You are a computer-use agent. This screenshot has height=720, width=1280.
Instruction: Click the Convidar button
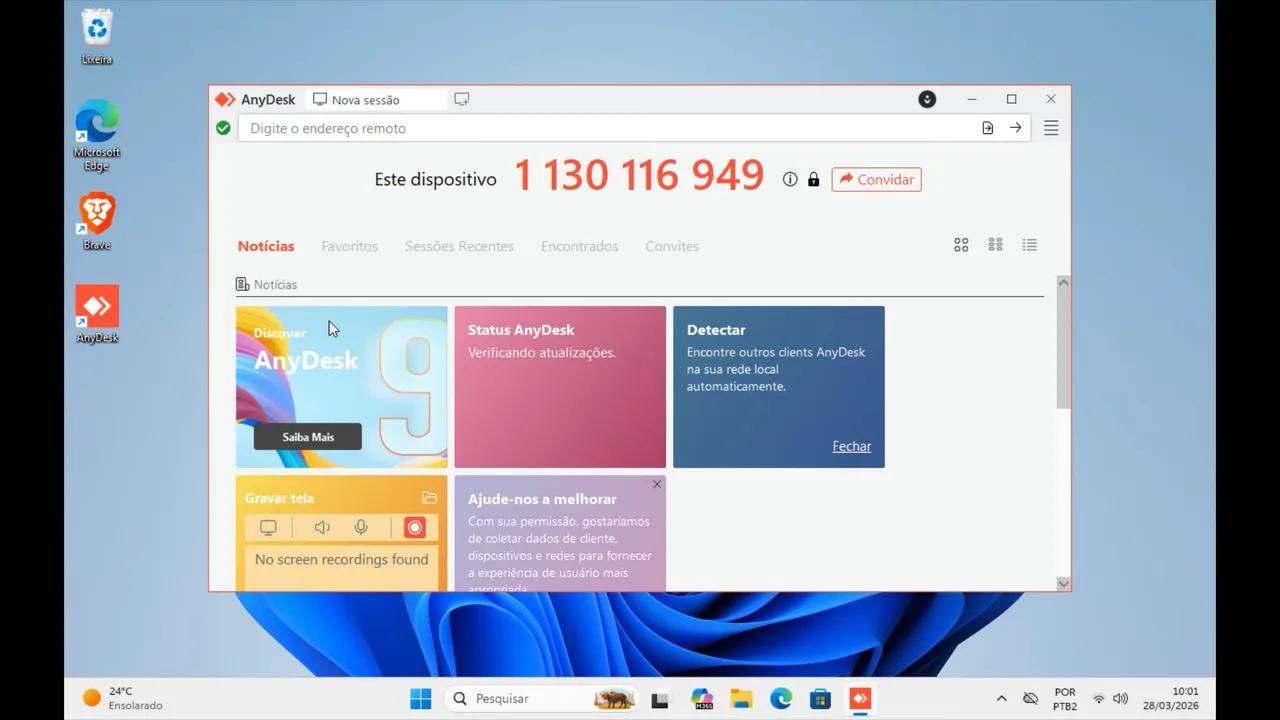pyautogui.click(x=876, y=179)
